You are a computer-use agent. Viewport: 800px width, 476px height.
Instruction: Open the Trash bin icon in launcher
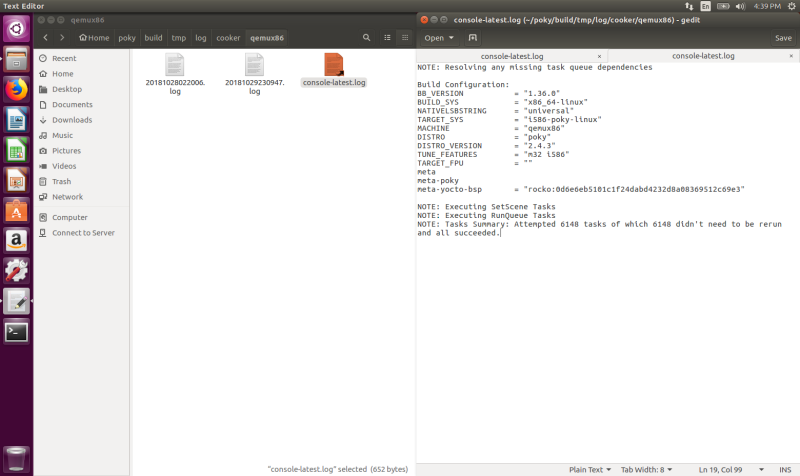[16, 459]
